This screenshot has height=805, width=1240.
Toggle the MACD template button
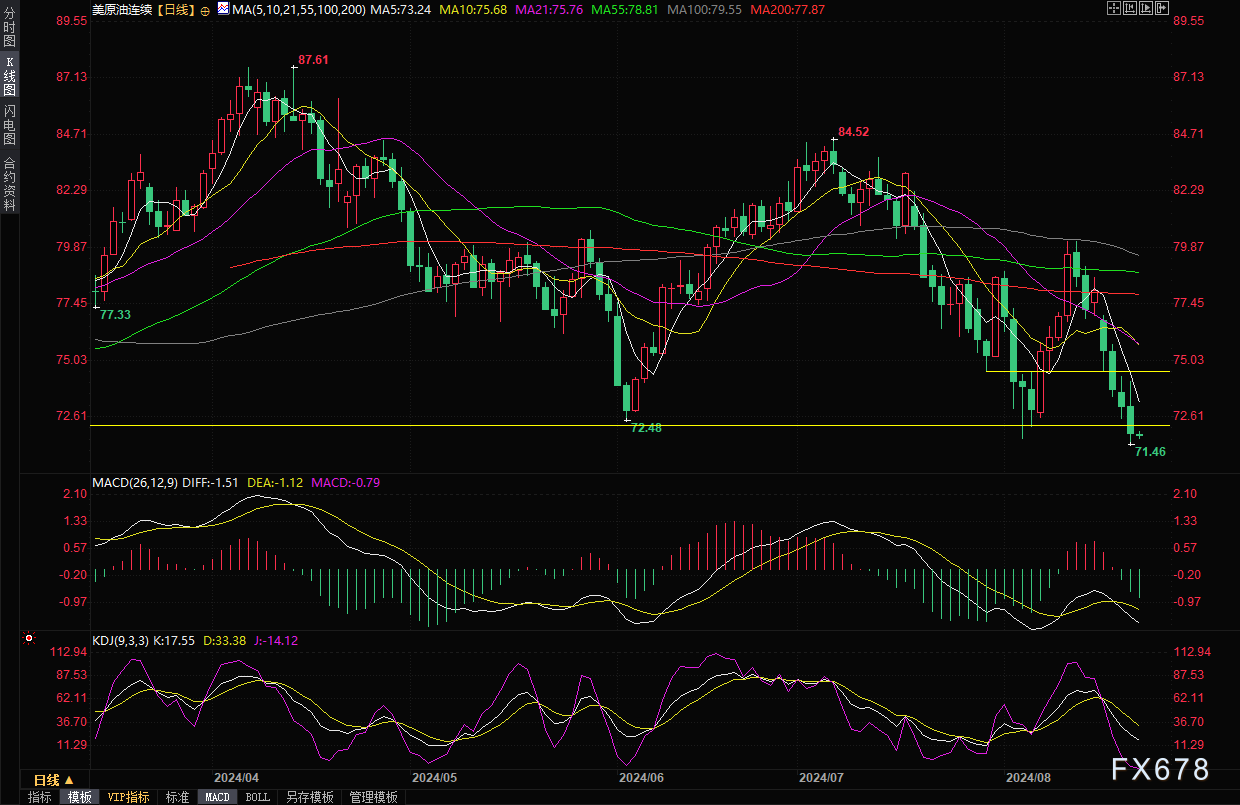[217, 797]
